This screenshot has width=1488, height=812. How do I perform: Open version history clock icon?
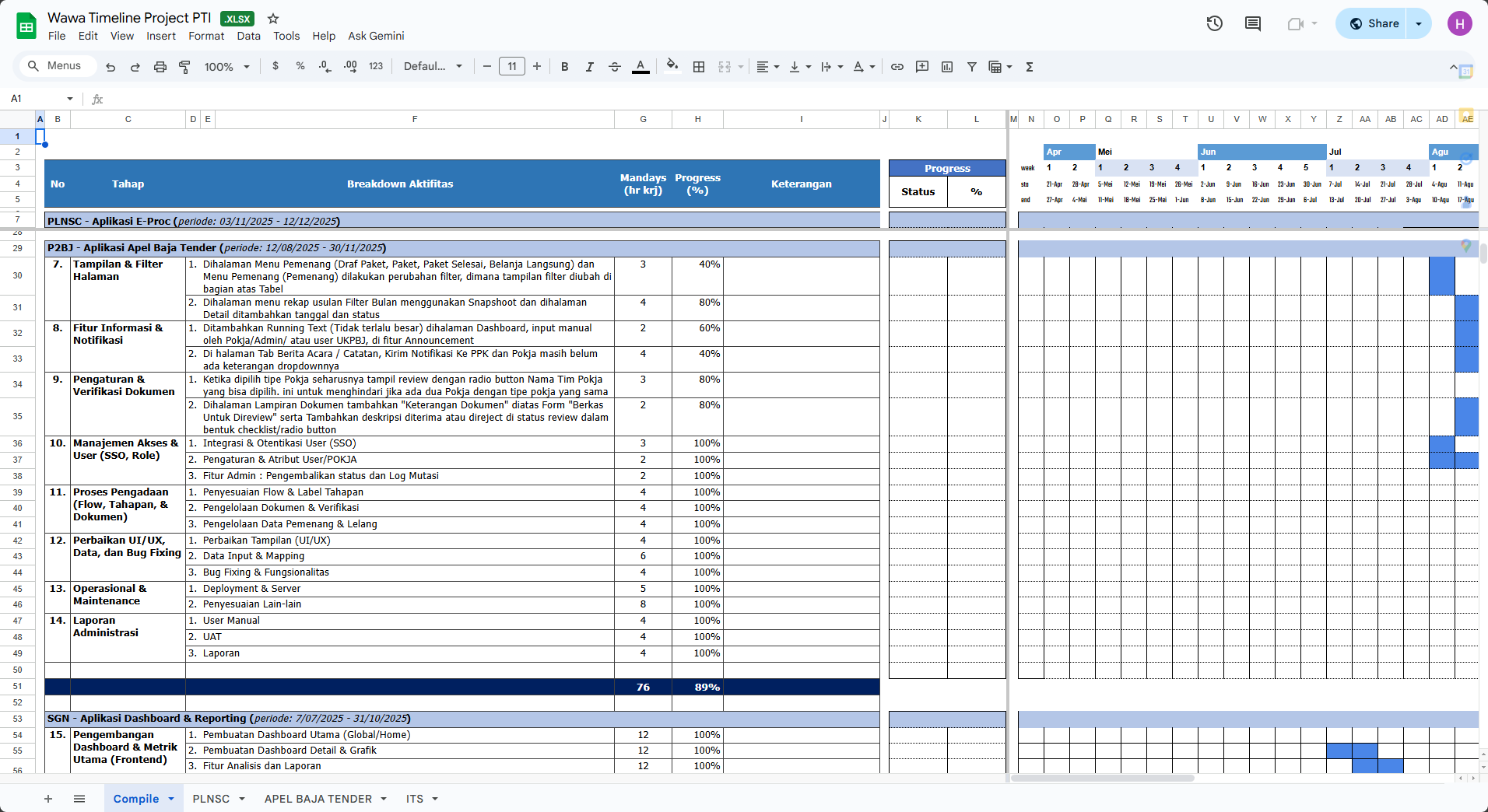(x=1214, y=23)
